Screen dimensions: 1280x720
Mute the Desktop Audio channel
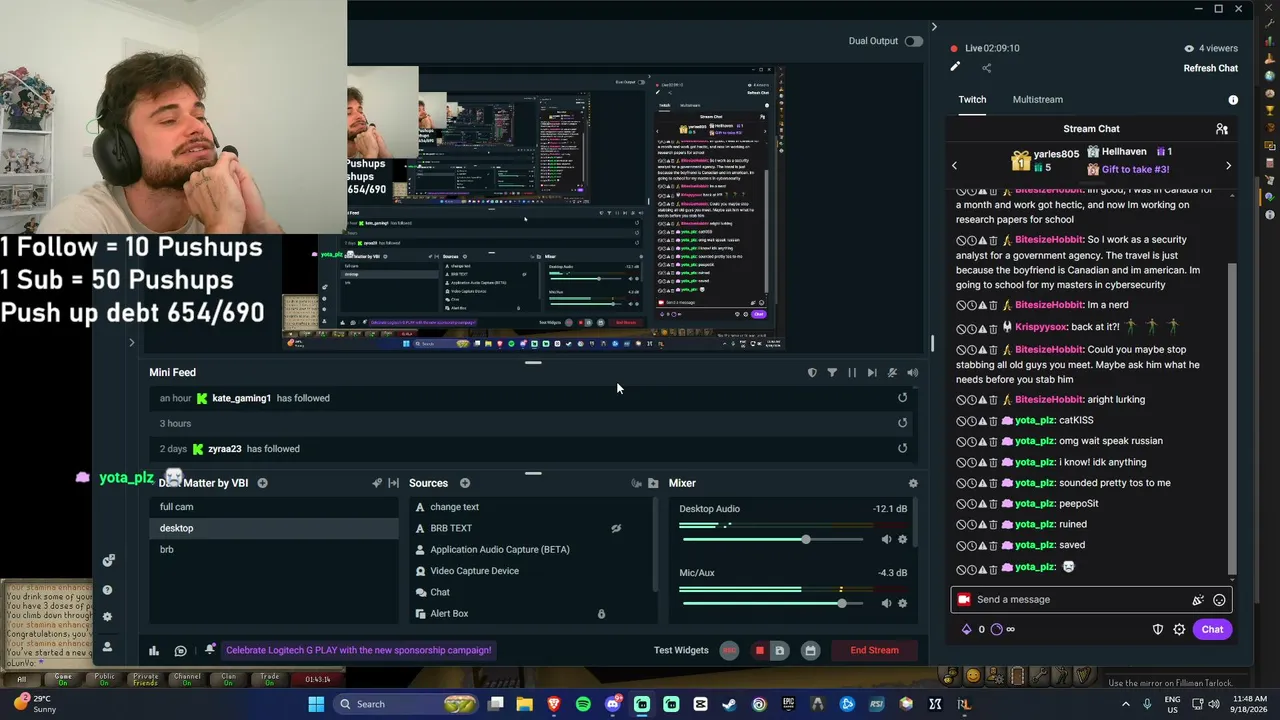pyautogui.click(x=886, y=540)
